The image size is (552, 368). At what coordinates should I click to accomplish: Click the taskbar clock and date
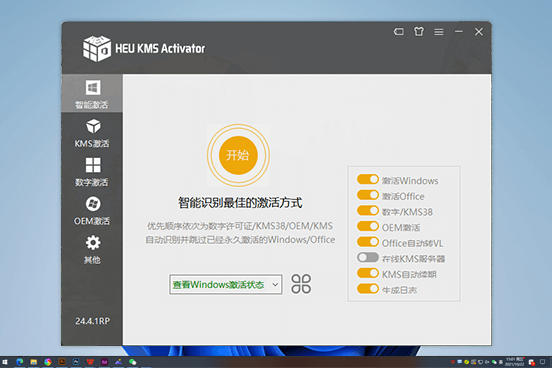pos(514,362)
